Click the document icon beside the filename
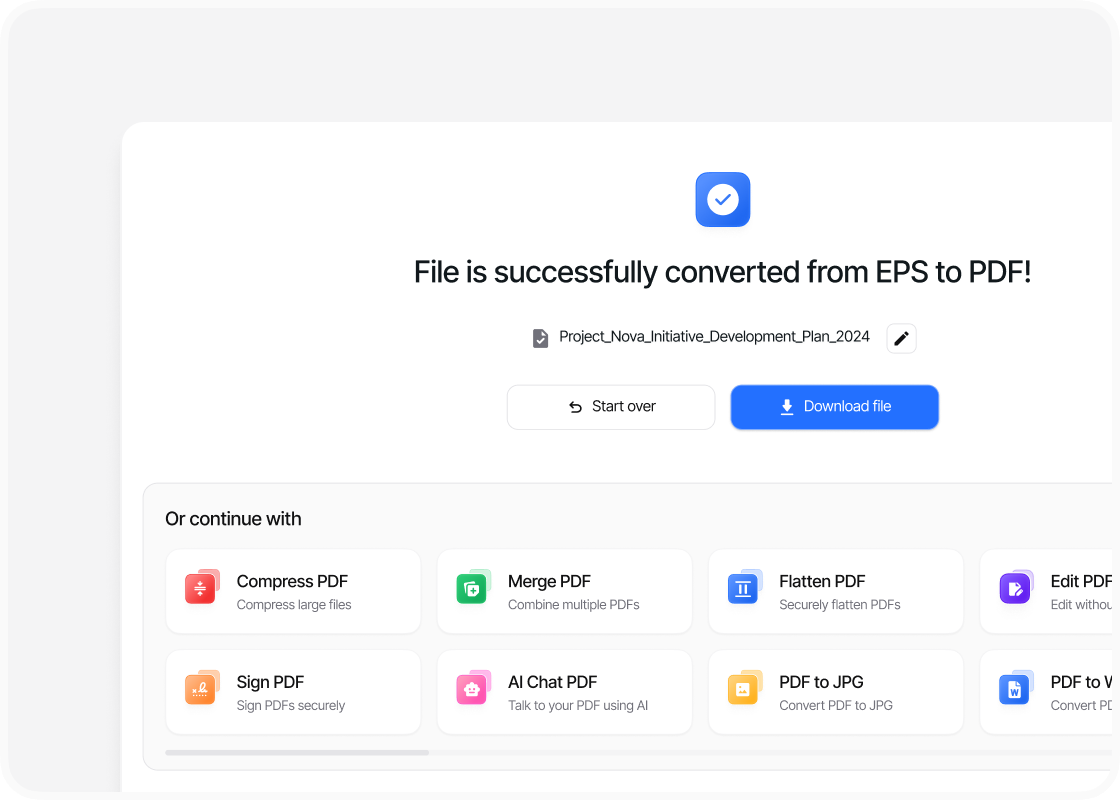 [540, 338]
